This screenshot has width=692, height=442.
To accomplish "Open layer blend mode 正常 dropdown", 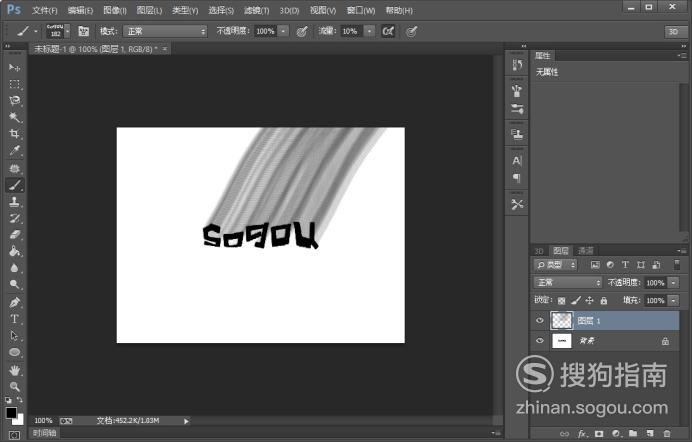I will tap(568, 282).
